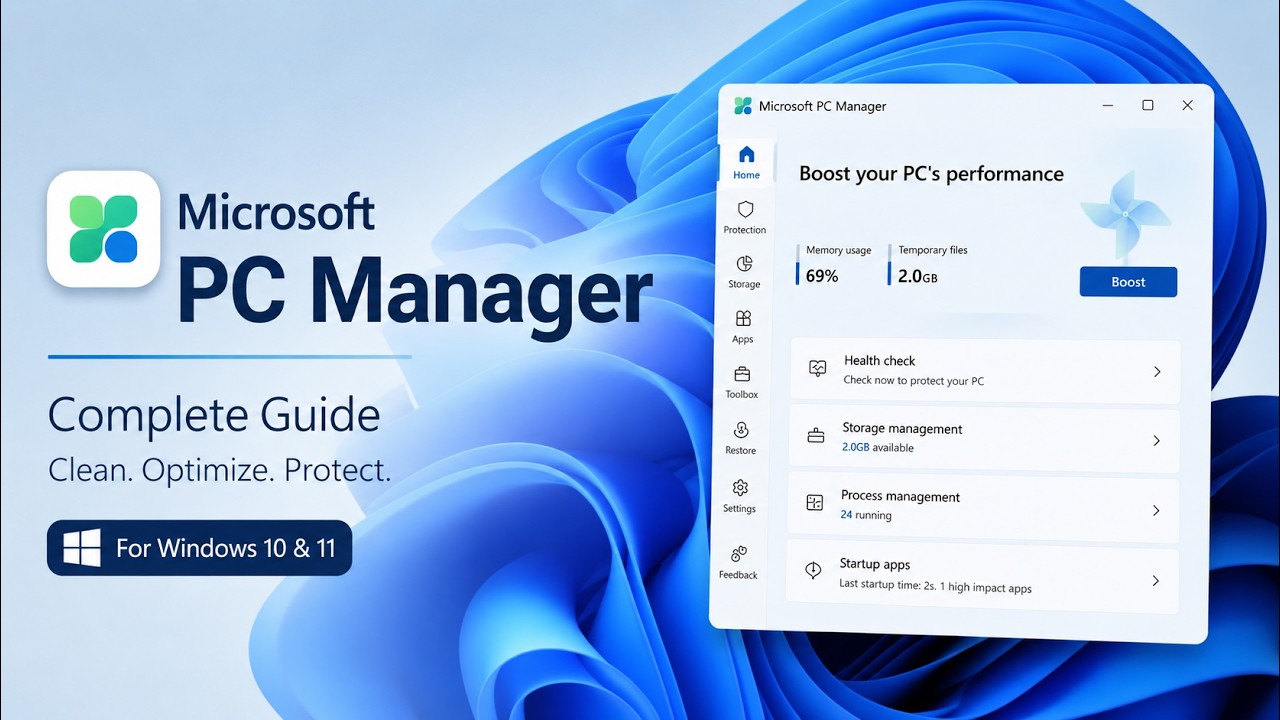Expand the Health check chevron
The width and height of the screenshot is (1280, 720).
click(x=1157, y=372)
